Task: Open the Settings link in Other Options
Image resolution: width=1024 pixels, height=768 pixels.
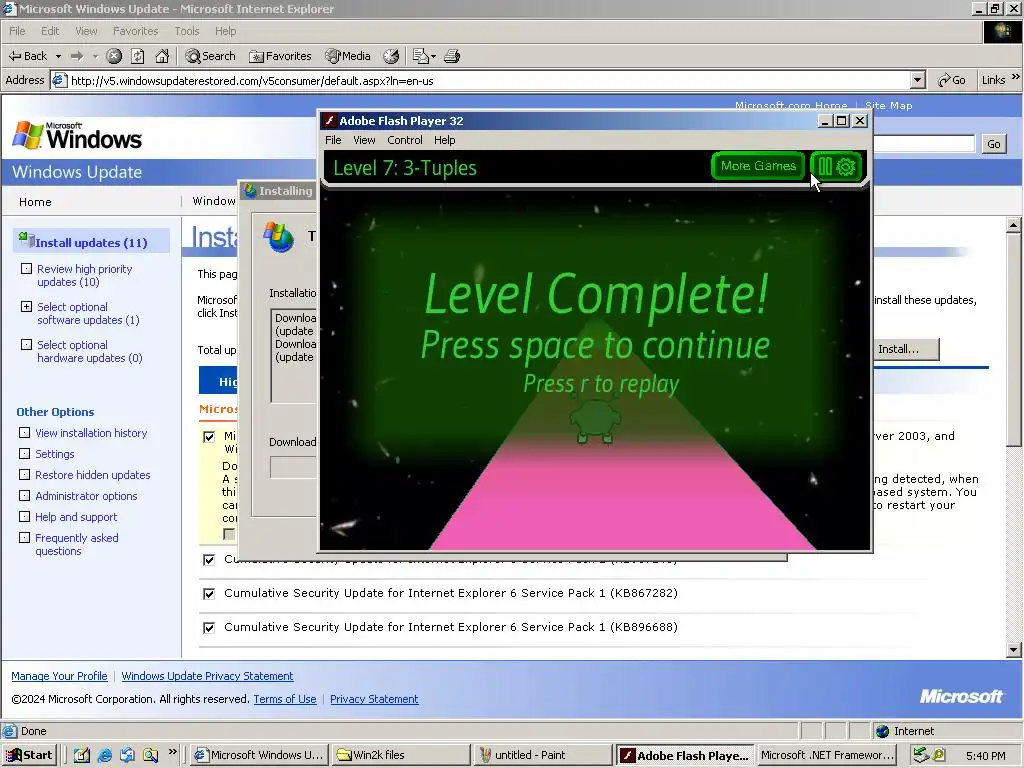Action: pos(55,454)
